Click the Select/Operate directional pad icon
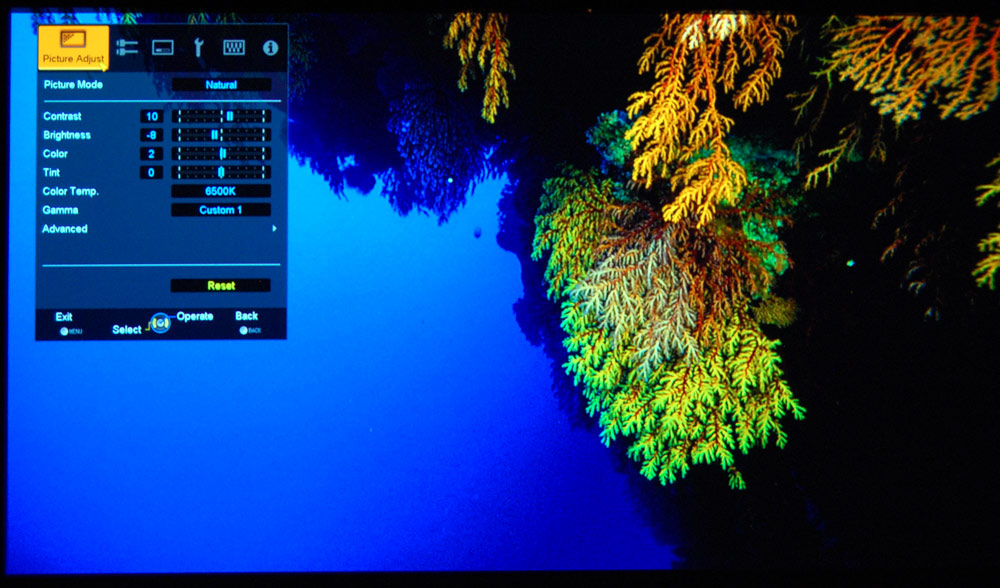The image size is (1000, 588). [160, 323]
